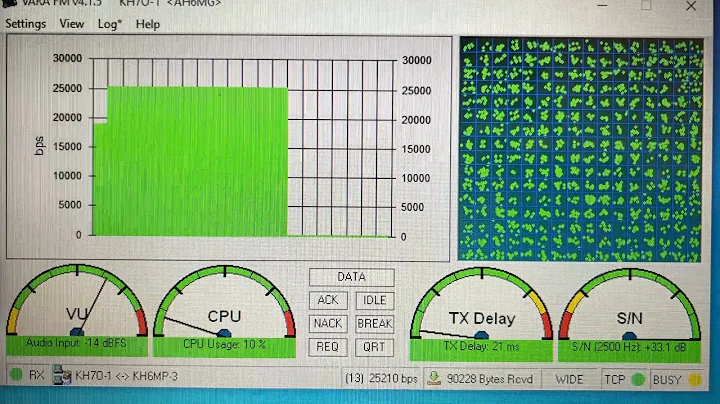Open the Help menu
Viewport: 720px width, 404px height.
(x=147, y=24)
